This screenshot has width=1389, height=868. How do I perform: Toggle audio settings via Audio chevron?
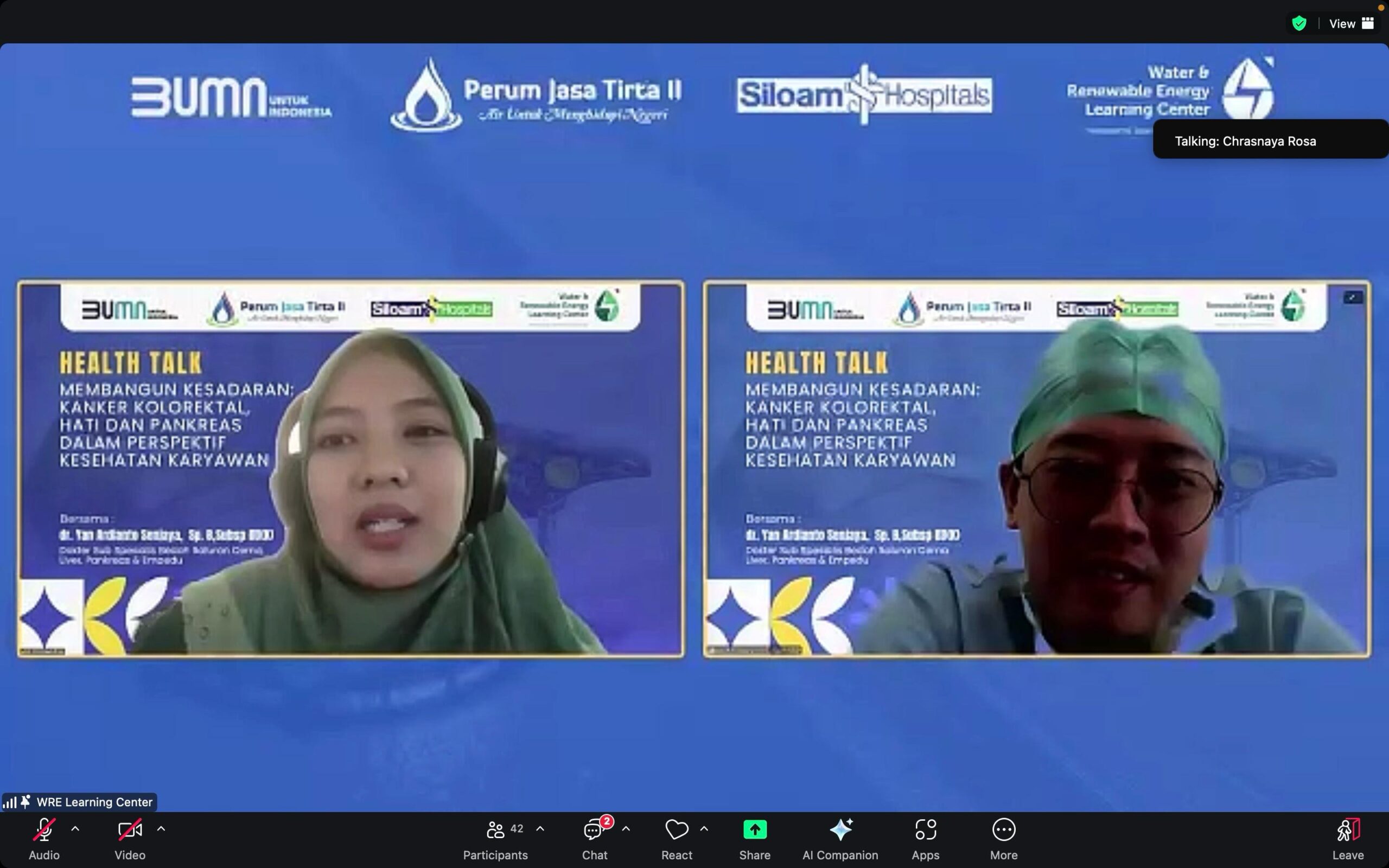[75, 828]
